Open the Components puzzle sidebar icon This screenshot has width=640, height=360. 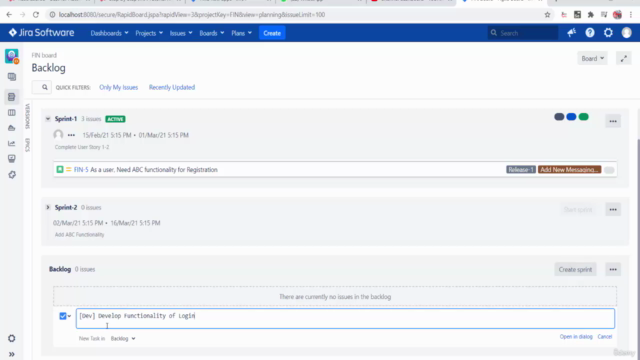click(11, 175)
